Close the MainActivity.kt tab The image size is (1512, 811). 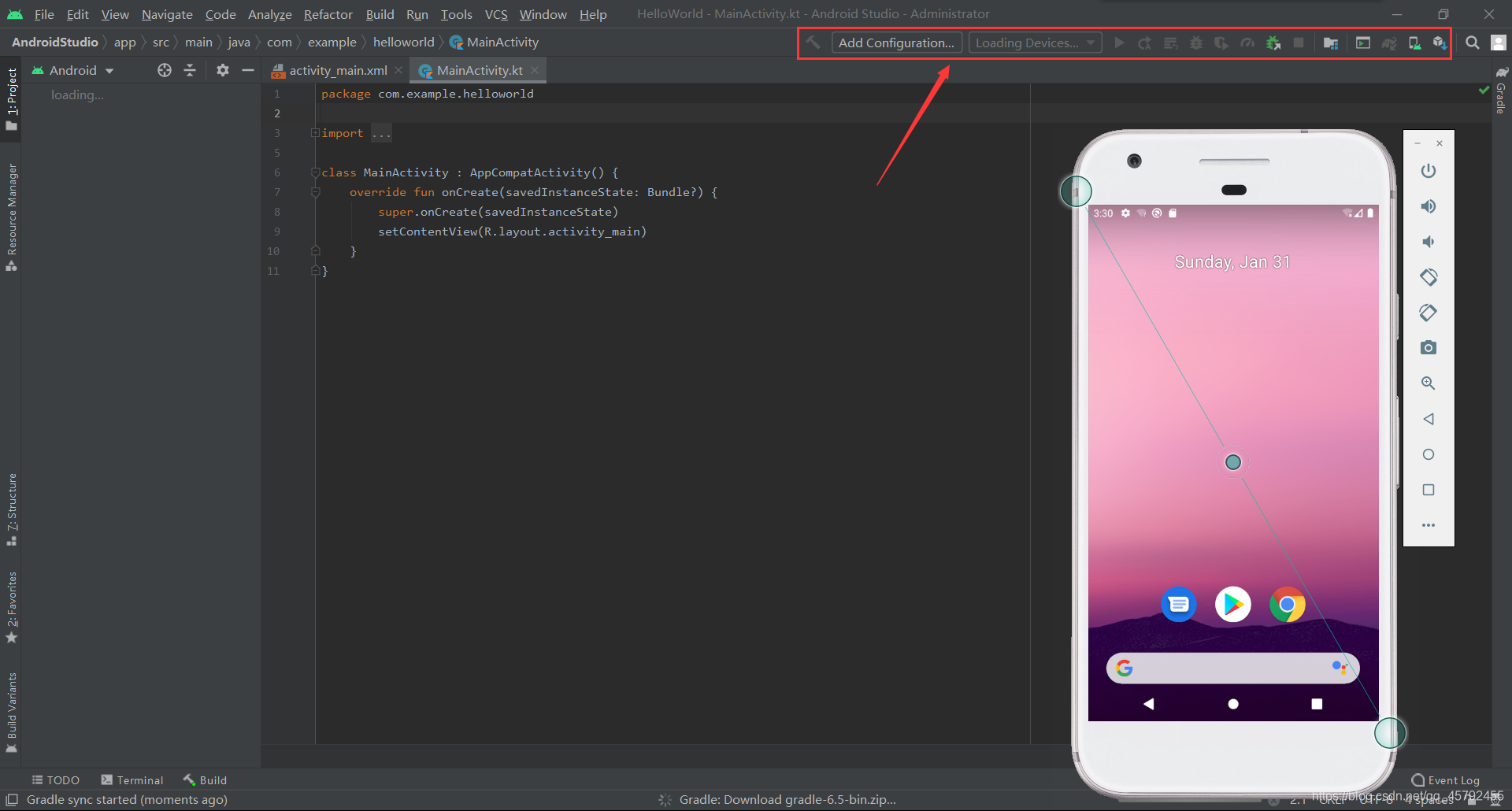click(535, 70)
